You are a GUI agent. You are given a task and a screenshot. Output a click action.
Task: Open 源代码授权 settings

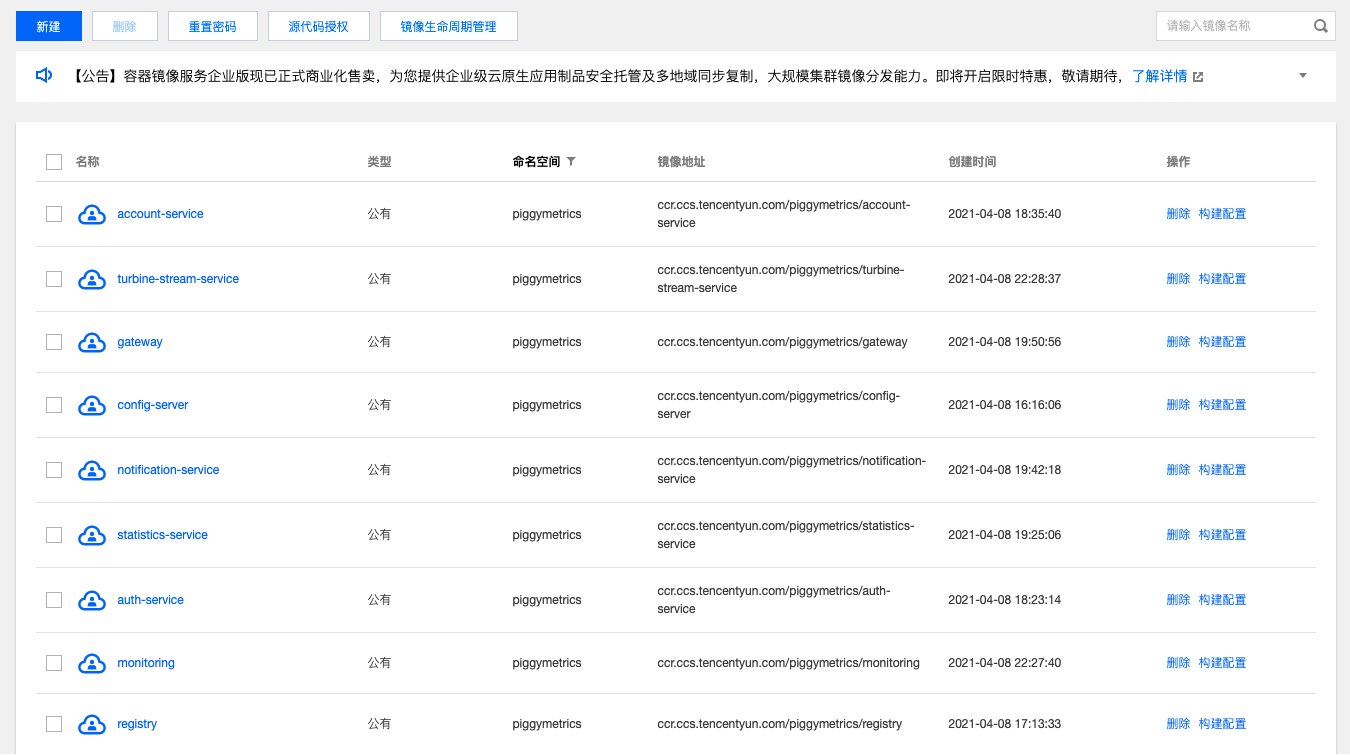319,27
